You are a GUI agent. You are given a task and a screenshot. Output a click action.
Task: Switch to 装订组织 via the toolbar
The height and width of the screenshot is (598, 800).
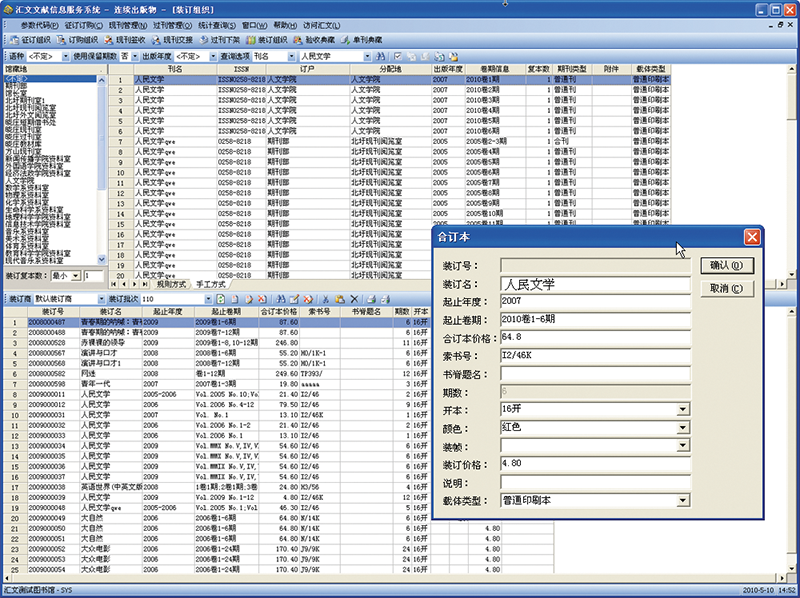(266, 40)
